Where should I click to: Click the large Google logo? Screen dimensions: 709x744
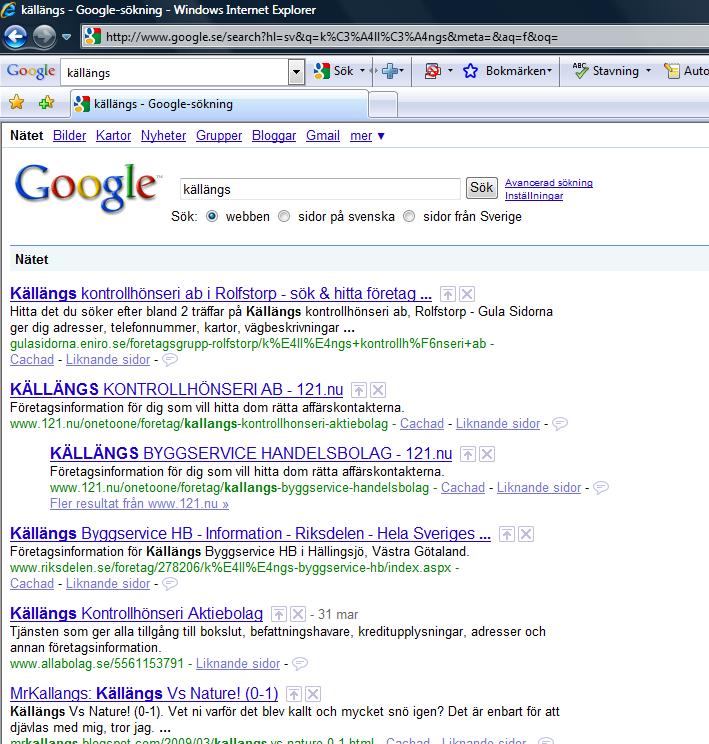pos(87,187)
